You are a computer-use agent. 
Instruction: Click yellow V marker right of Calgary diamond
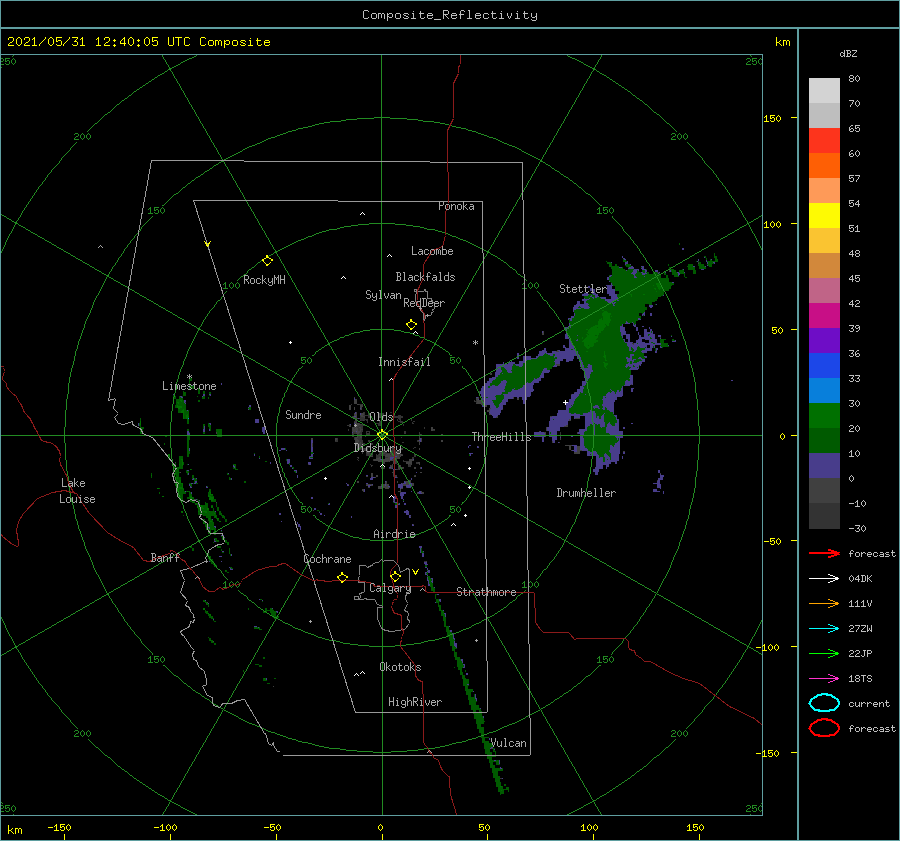[415, 572]
